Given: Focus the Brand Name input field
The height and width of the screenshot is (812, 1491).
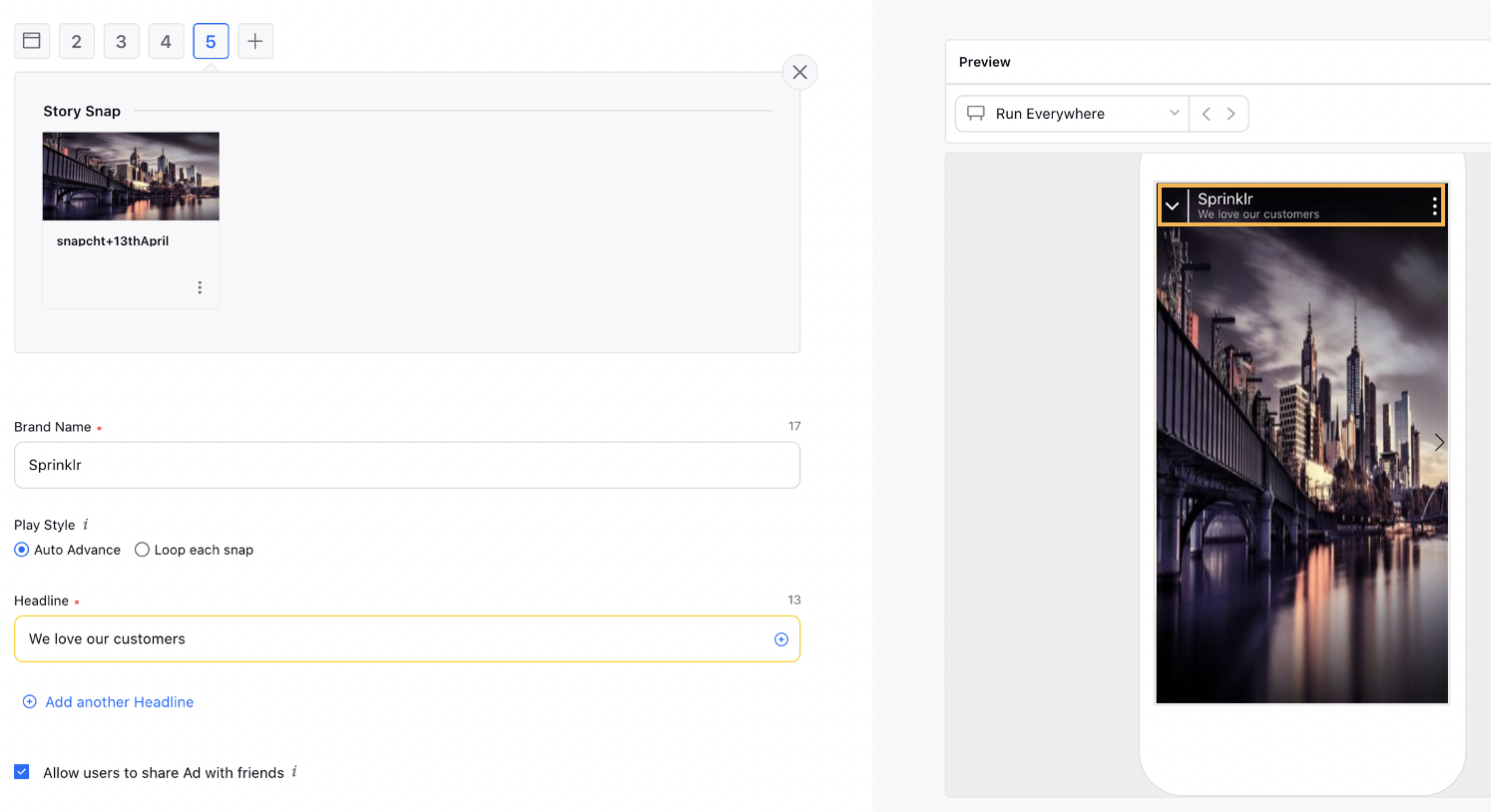Looking at the screenshot, I should pos(407,465).
